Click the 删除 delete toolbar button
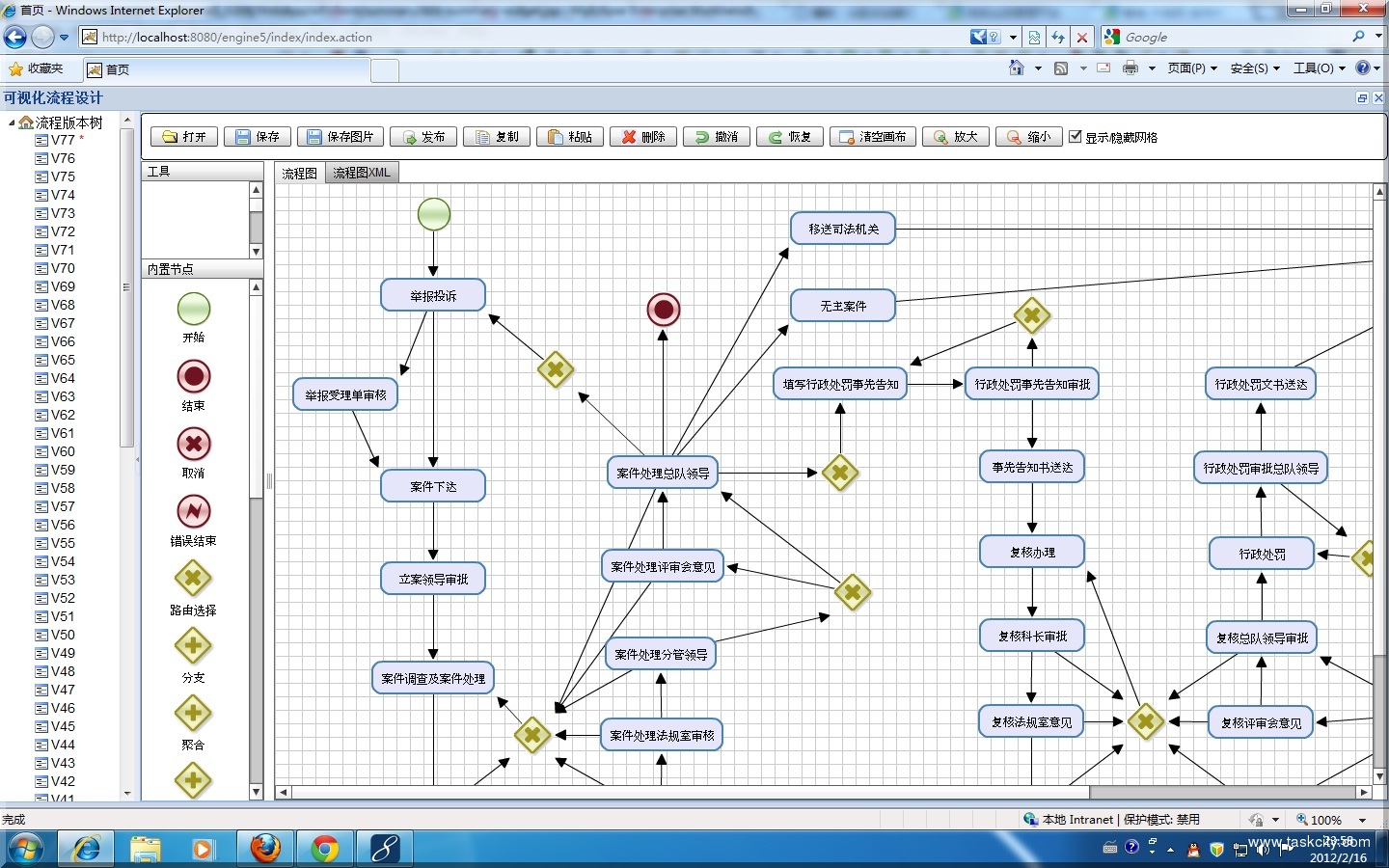The image size is (1389, 868). tap(643, 137)
